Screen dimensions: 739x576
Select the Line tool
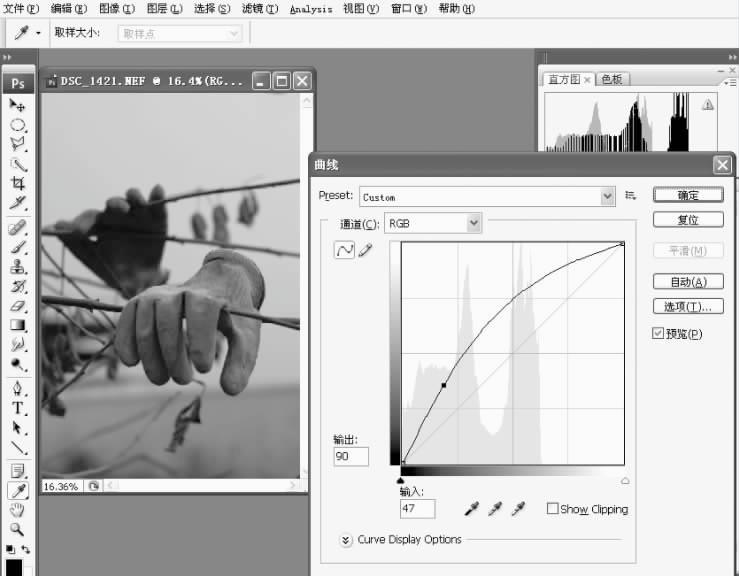[x=17, y=447]
